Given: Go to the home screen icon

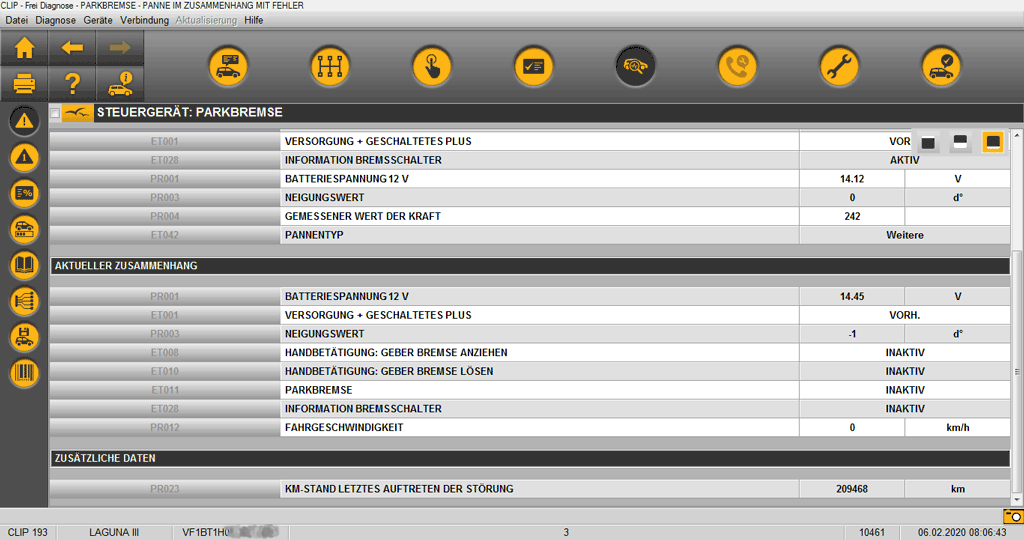Looking at the screenshot, I should [24, 47].
